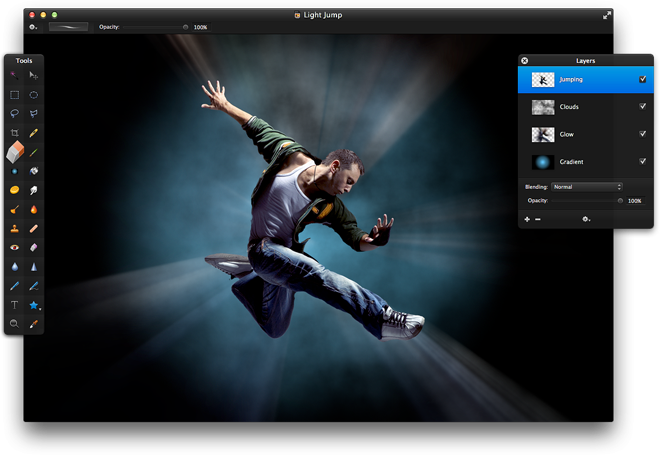Select the Pen tool
The image size is (660, 455).
pyautogui.click(x=14, y=286)
